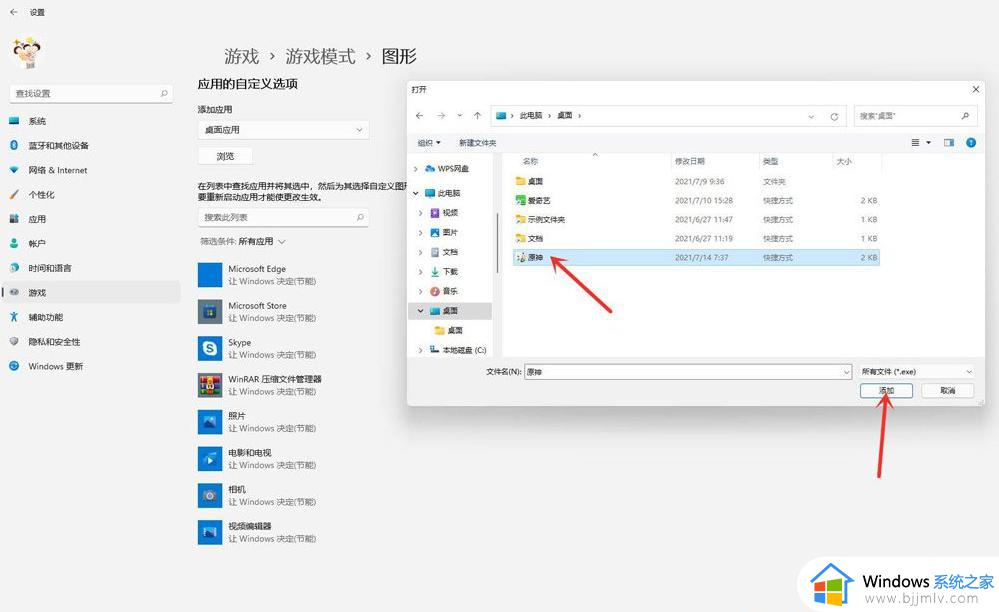Viewport: 999px width, 612px height.
Task: Select the Microsoft Store app icon
Action: (x=210, y=311)
